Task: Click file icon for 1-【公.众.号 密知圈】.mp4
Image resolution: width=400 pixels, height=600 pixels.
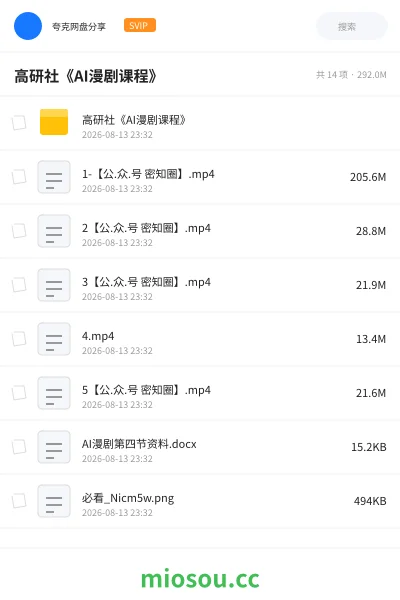Action: coord(54,177)
